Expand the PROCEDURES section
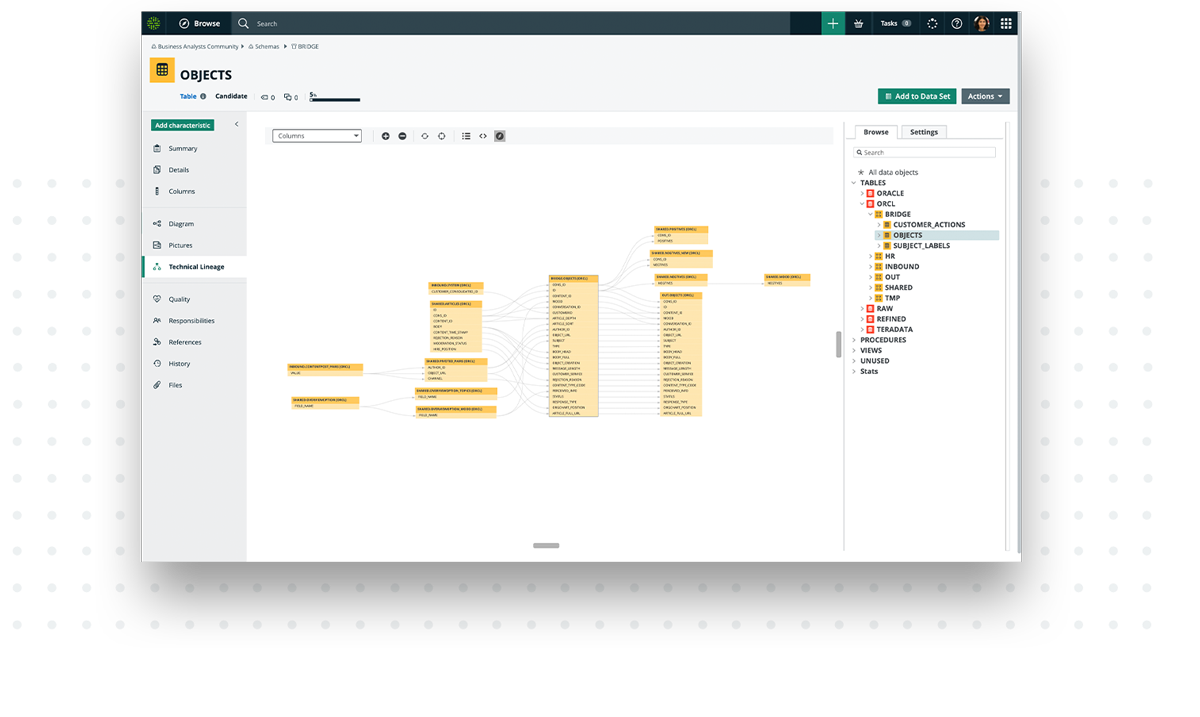 pos(856,339)
